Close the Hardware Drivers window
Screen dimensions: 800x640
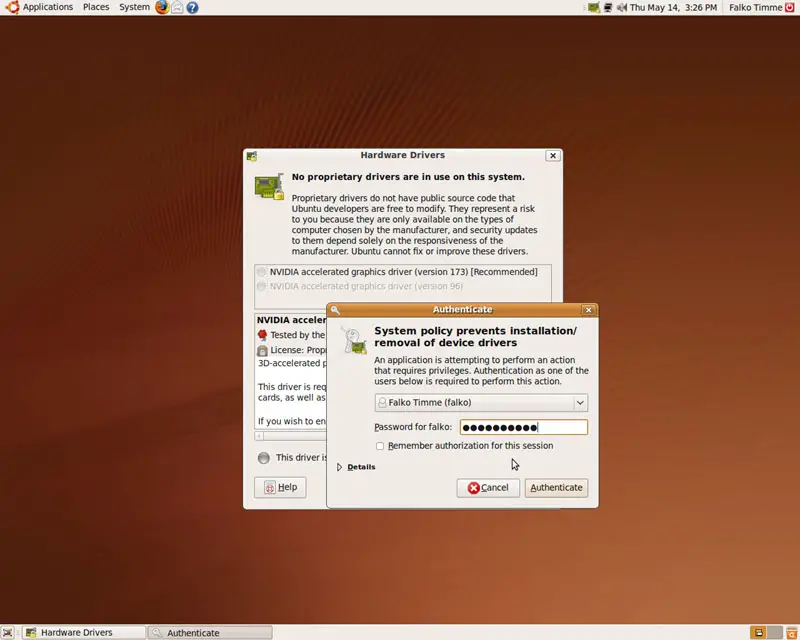[553, 156]
